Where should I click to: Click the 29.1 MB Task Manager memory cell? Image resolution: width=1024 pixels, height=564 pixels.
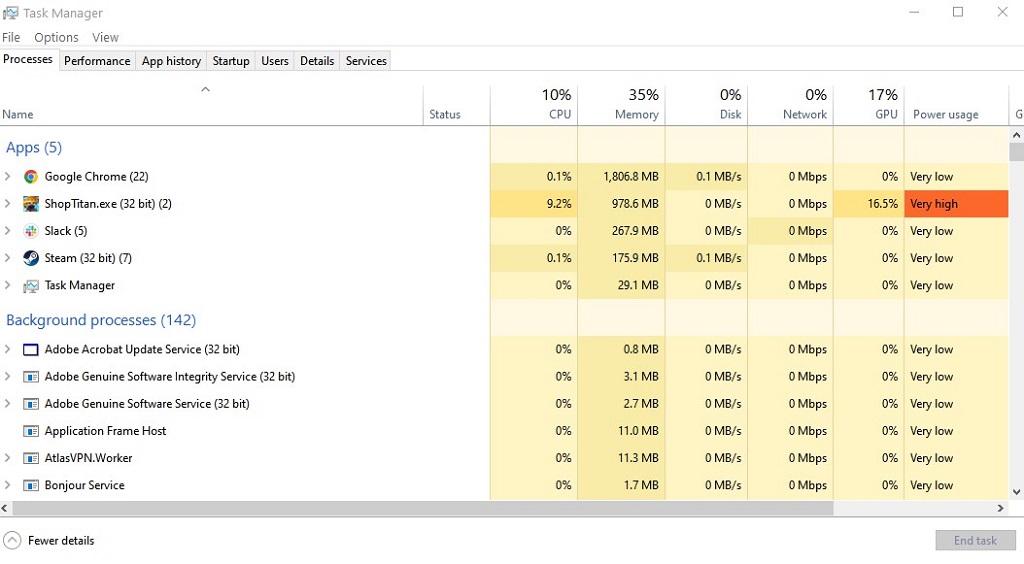click(x=622, y=285)
